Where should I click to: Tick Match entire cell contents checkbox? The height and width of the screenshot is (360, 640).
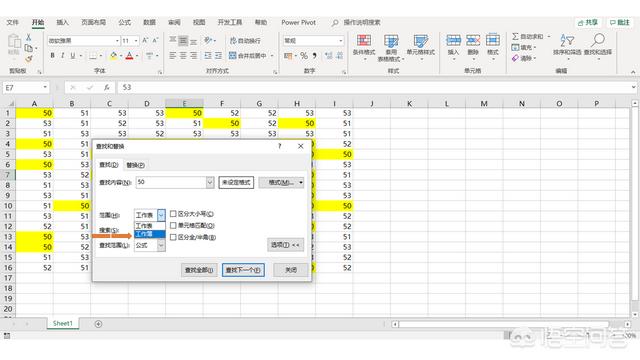(x=173, y=225)
